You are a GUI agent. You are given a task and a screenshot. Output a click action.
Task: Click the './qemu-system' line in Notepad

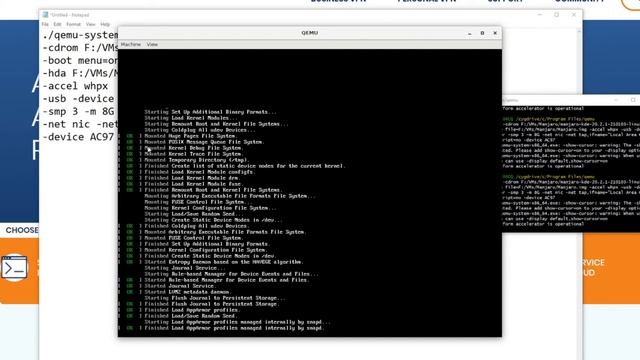[80, 35]
